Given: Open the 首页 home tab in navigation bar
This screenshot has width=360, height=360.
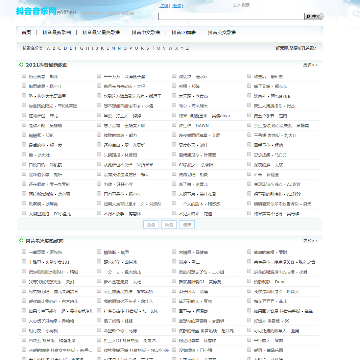Looking at the screenshot, I should [26, 33].
